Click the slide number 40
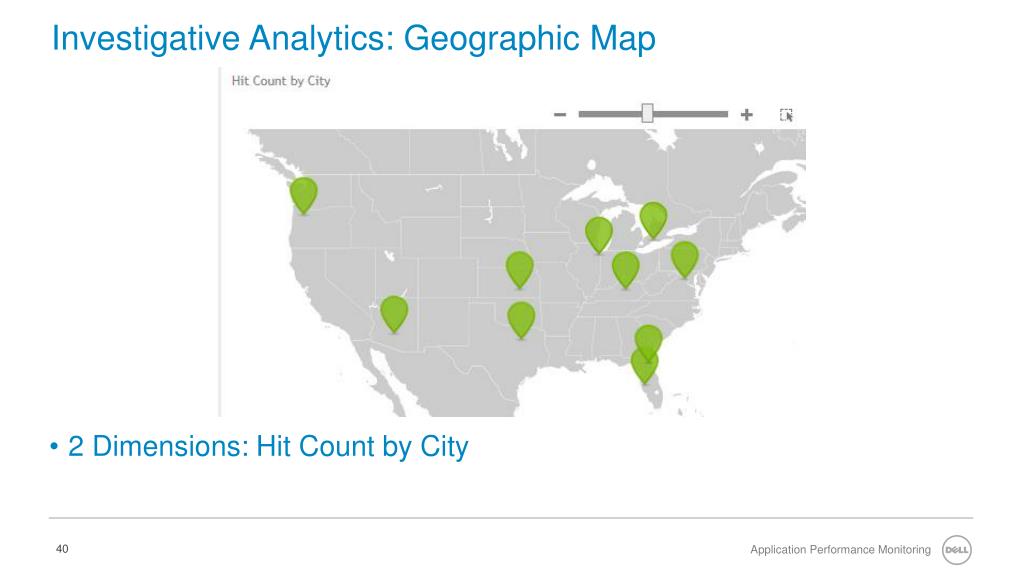1024x576 pixels. pos(62,549)
